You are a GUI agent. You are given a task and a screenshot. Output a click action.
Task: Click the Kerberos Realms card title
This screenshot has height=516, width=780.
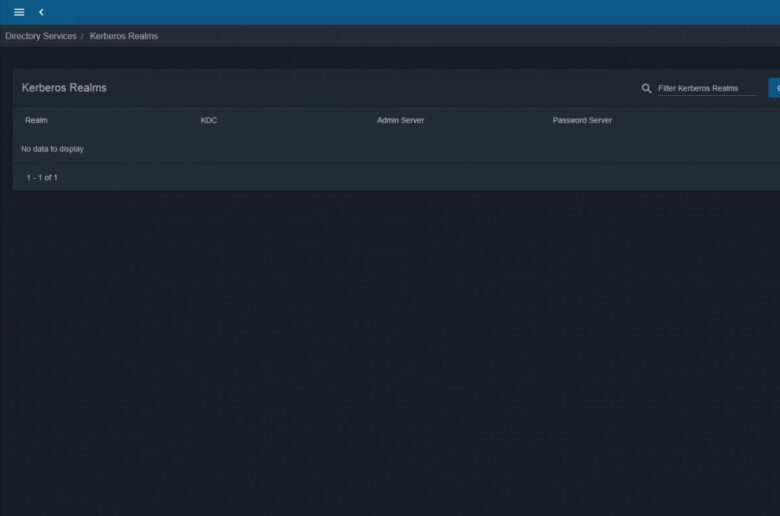(64, 88)
